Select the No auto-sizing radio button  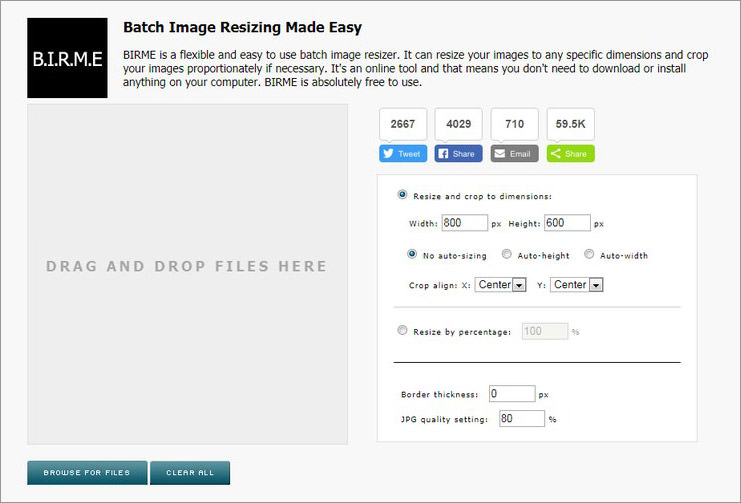point(412,254)
